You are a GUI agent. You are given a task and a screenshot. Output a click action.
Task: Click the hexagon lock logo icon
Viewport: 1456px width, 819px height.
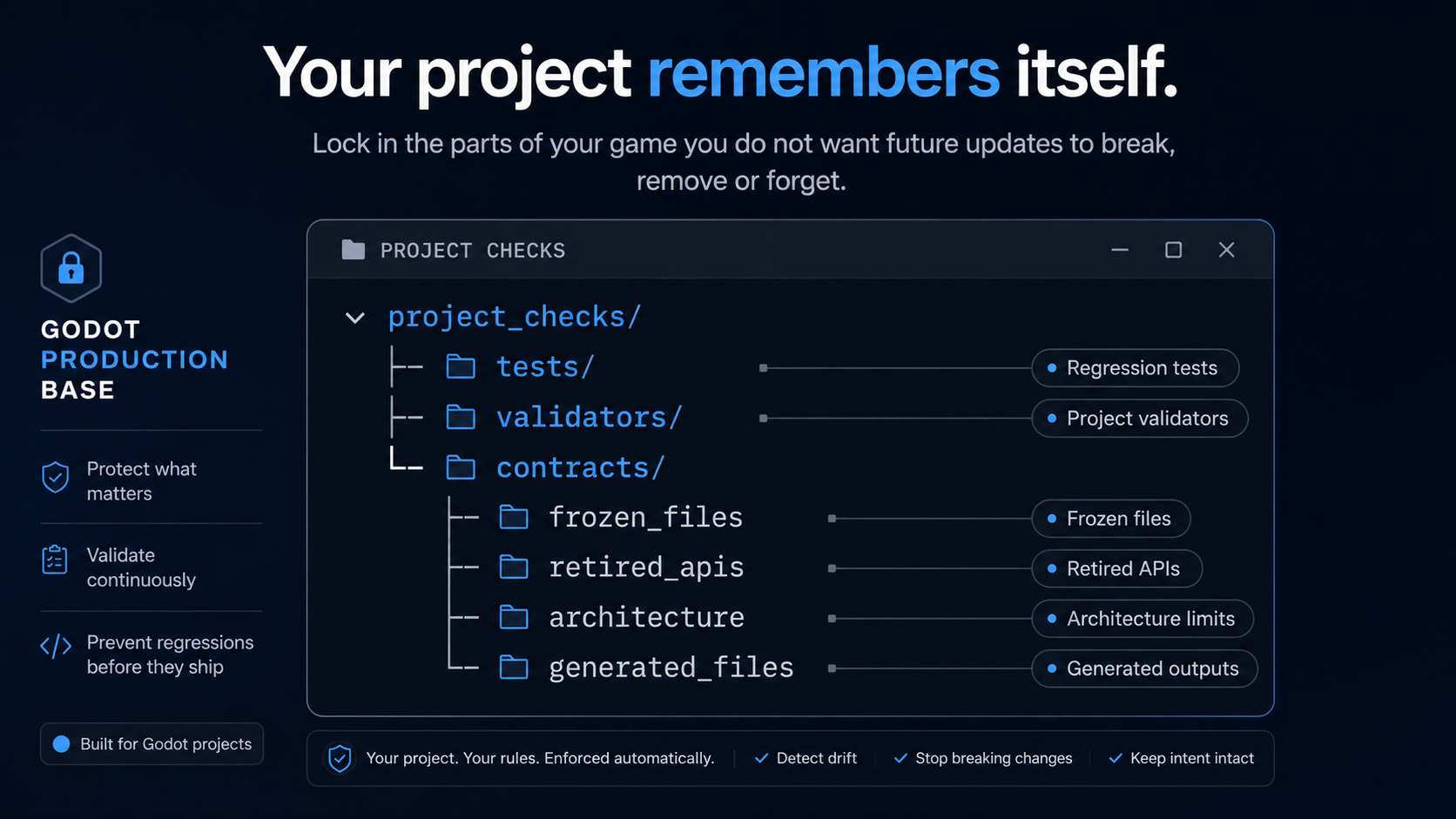(x=71, y=268)
